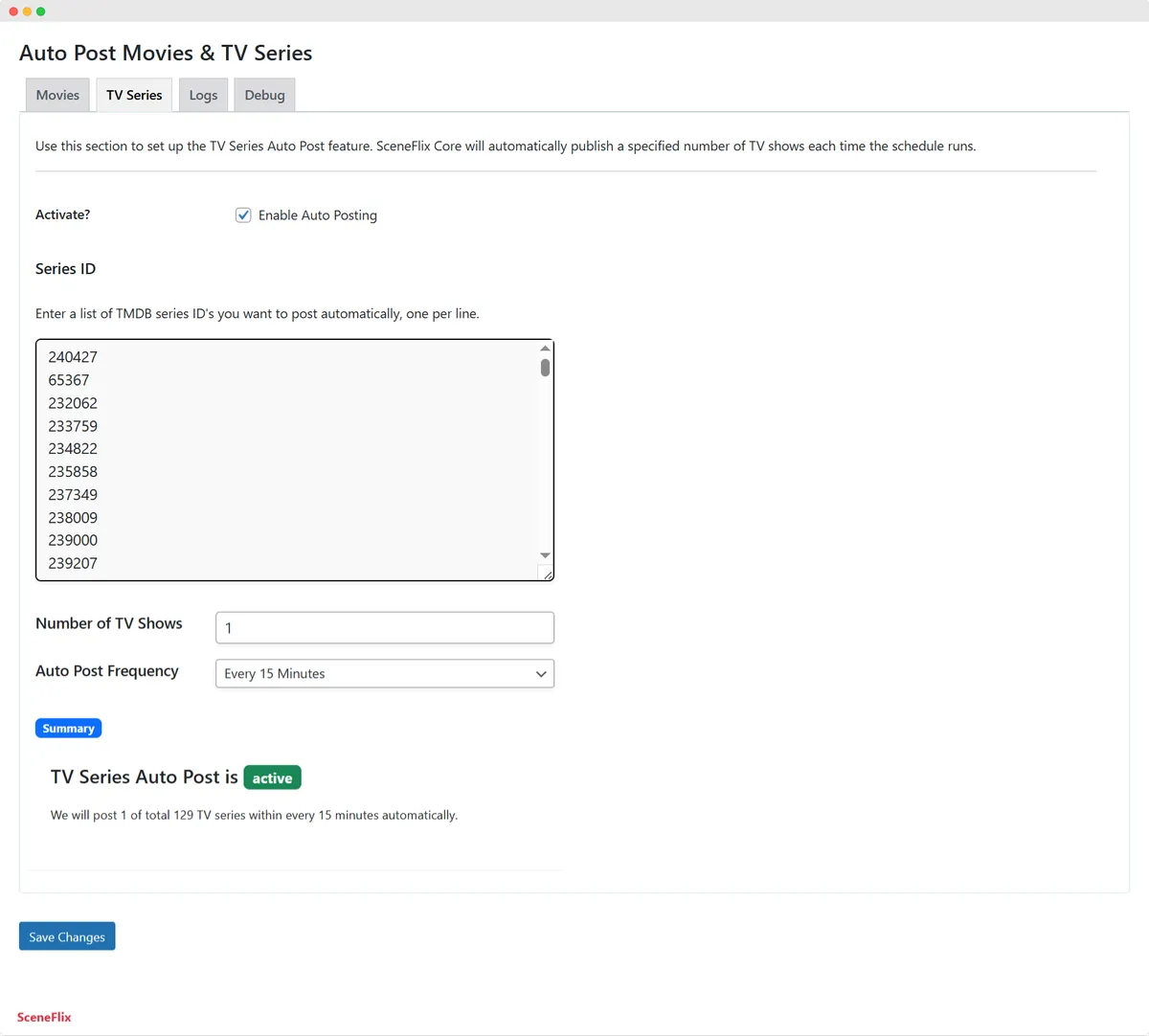The width and height of the screenshot is (1149, 1036).
Task: Click the green macOS zoom window button
Action: point(40,11)
